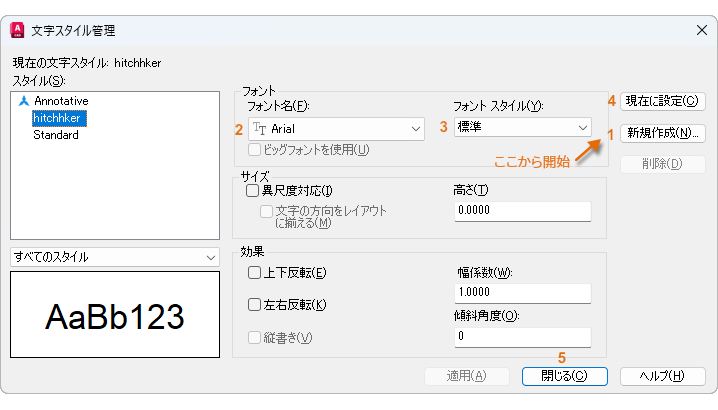718x410 pixels.
Task: Click the Annotative style triangle icon
Action: coord(24,101)
